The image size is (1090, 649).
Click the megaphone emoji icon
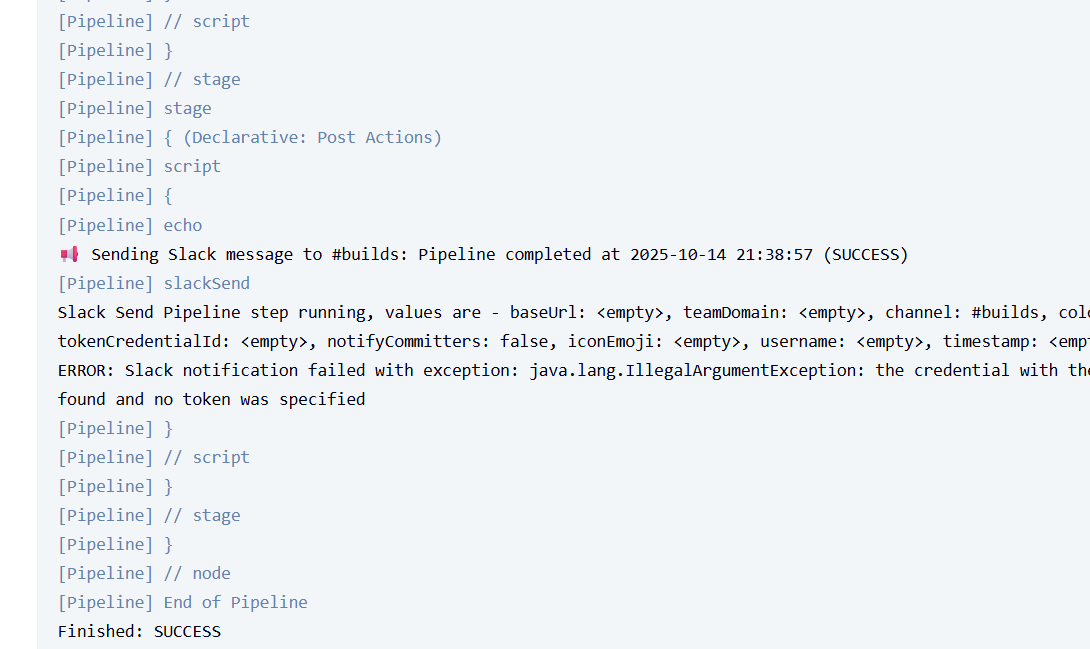point(69,254)
